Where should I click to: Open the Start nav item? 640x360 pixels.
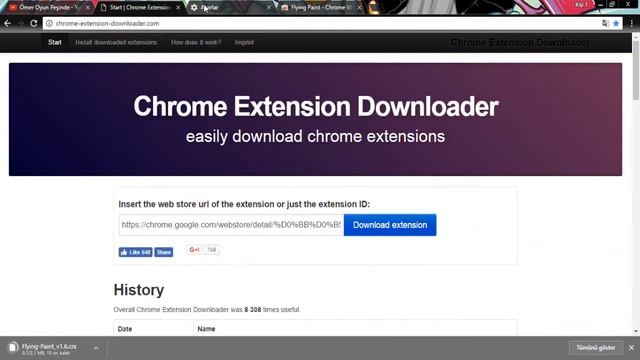(x=55, y=42)
